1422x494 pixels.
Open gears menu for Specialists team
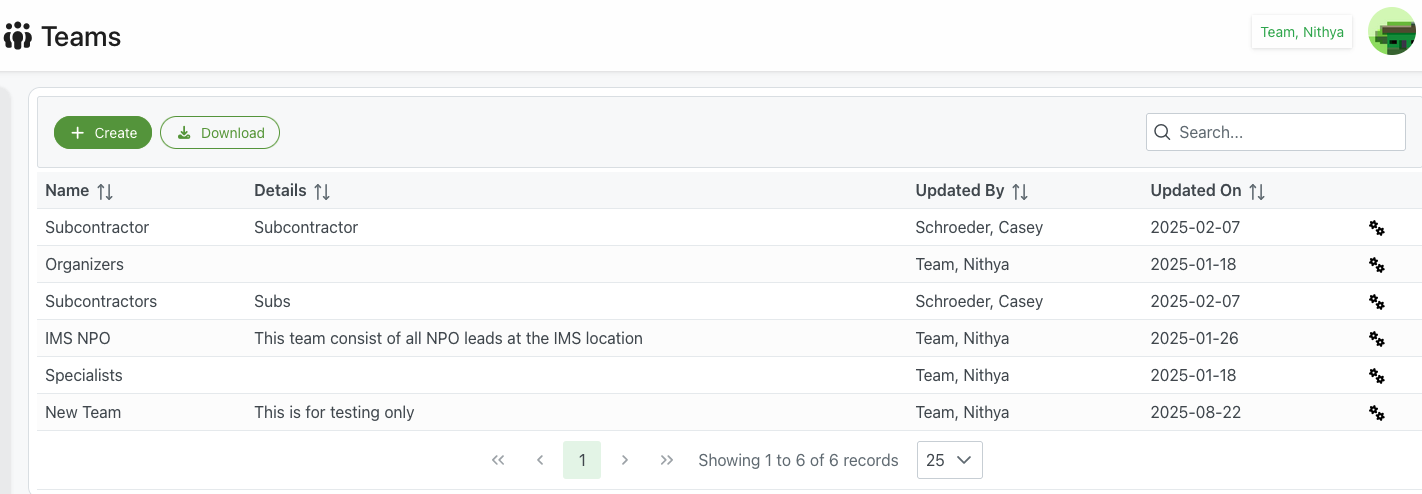point(1376,376)
